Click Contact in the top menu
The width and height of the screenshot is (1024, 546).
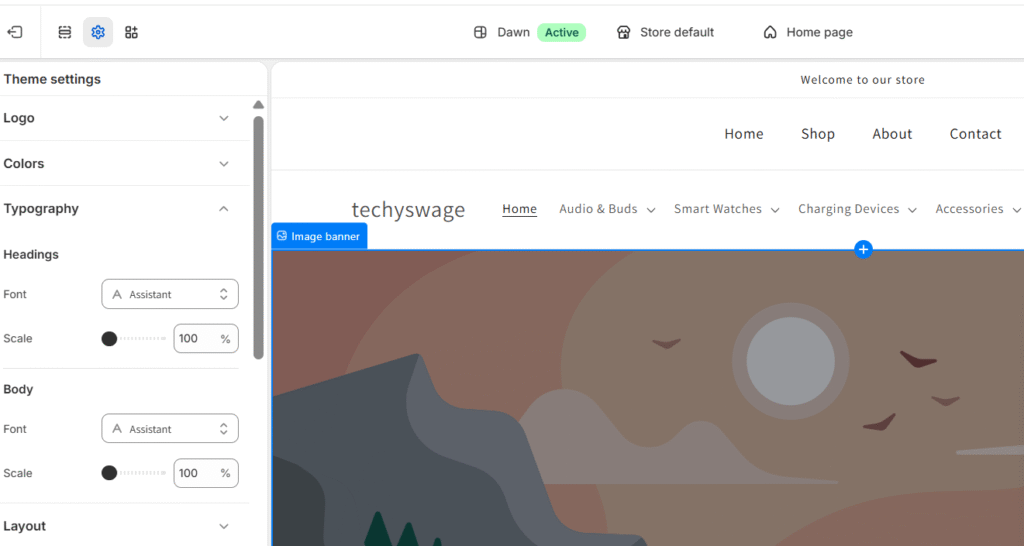click(975, 134)
